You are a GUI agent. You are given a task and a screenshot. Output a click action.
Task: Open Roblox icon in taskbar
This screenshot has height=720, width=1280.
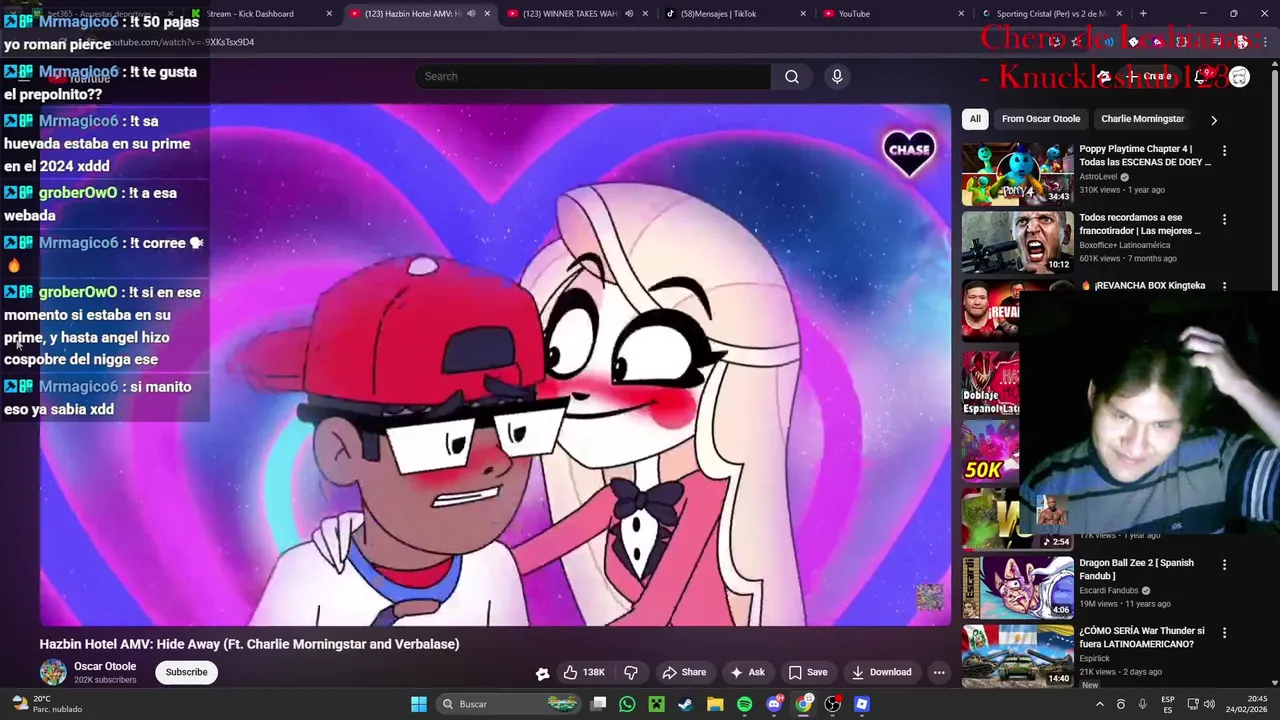point(862,704)
